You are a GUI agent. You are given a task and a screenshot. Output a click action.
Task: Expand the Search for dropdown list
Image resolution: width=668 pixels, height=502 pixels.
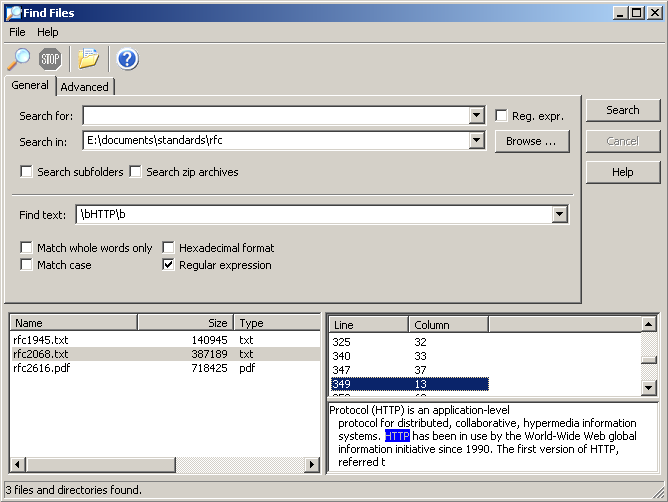476,115
